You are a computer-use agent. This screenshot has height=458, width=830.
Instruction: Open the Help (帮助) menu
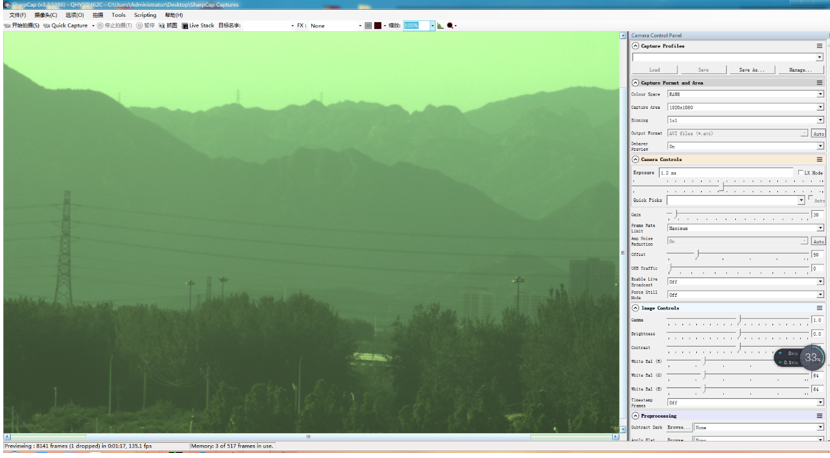coord(174,15)
